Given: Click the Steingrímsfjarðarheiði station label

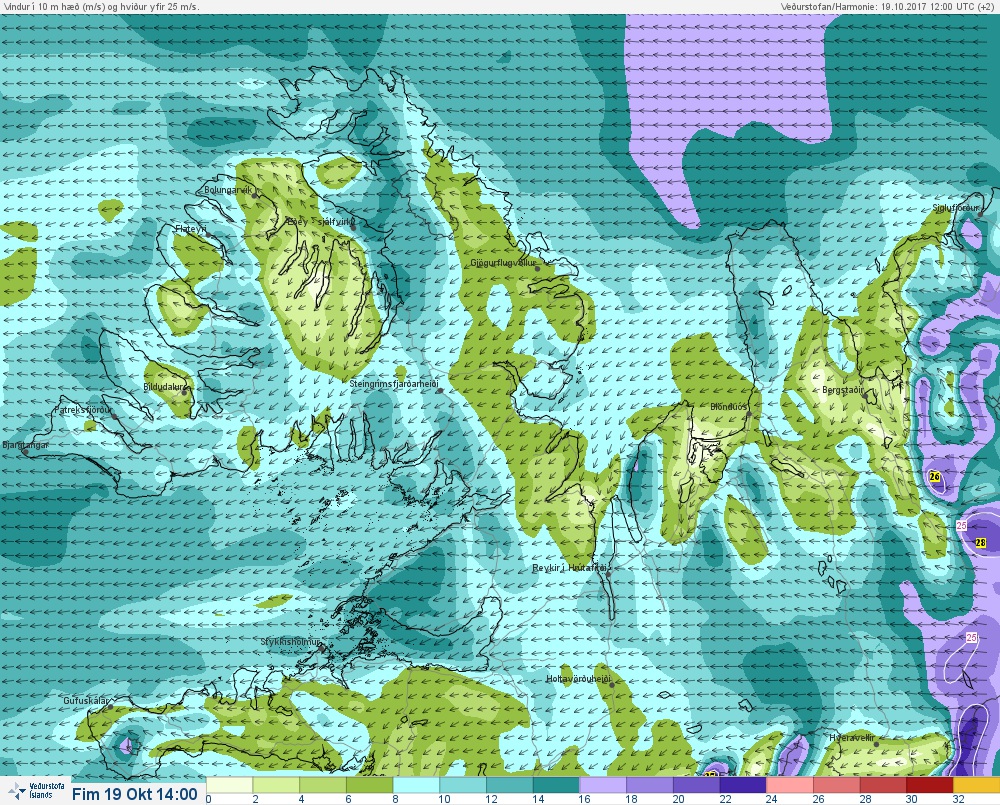Looking at the screenshot, I should click(395, 384).
